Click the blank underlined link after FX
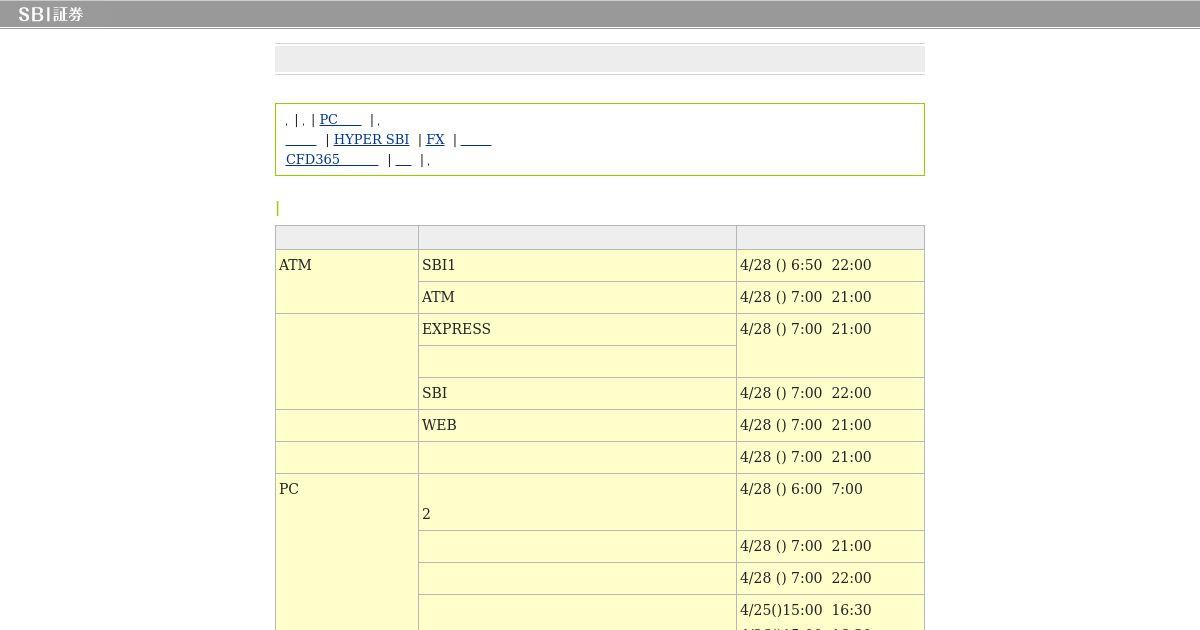Viewport: 1200px width, 630px height. 476,139
